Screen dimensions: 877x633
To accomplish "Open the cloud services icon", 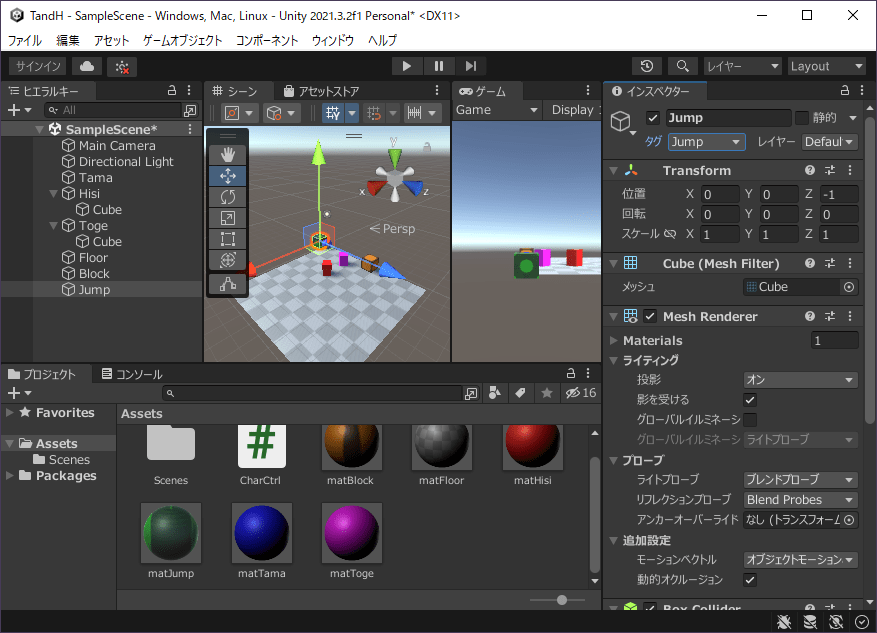I will (x=87, y=67).
